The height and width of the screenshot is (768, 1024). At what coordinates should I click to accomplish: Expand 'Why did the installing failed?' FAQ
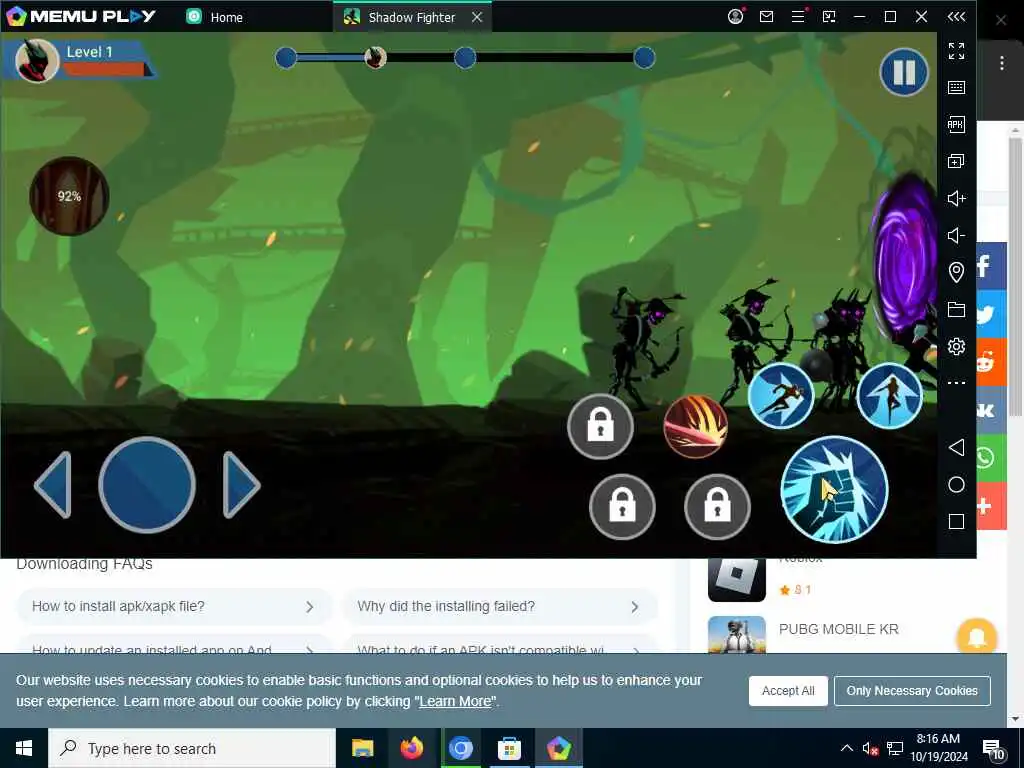[x=500, y=607]
